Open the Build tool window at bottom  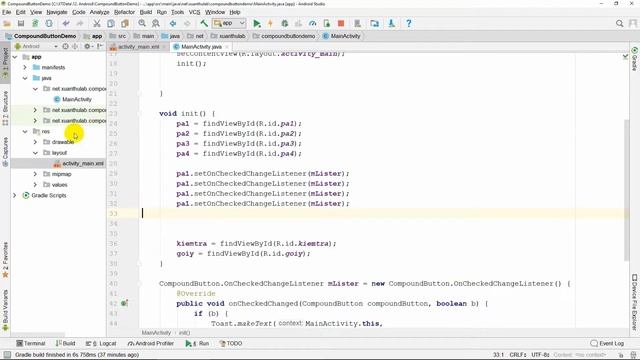[65, 343]
